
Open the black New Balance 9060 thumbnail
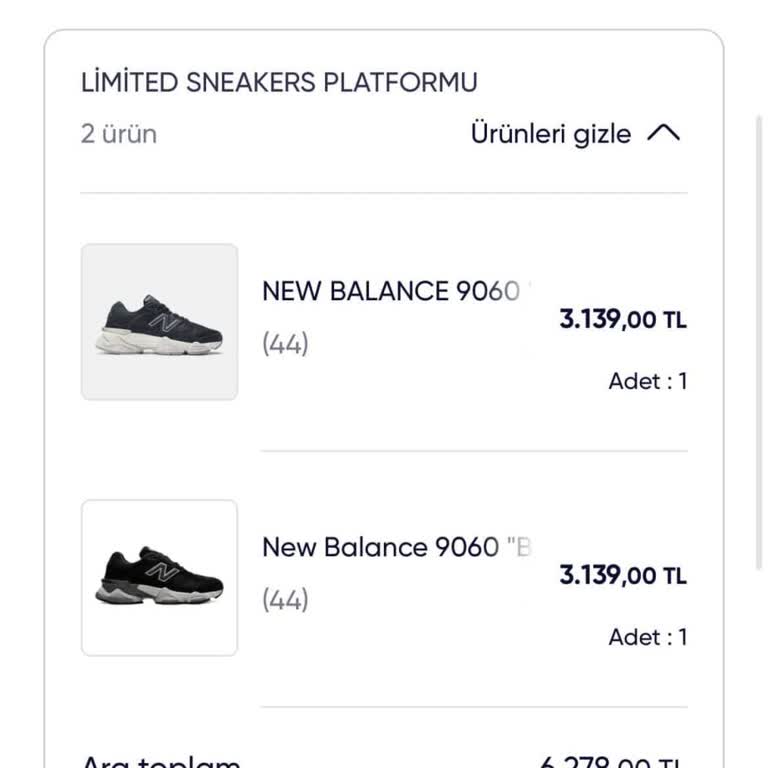pos(160,578)
